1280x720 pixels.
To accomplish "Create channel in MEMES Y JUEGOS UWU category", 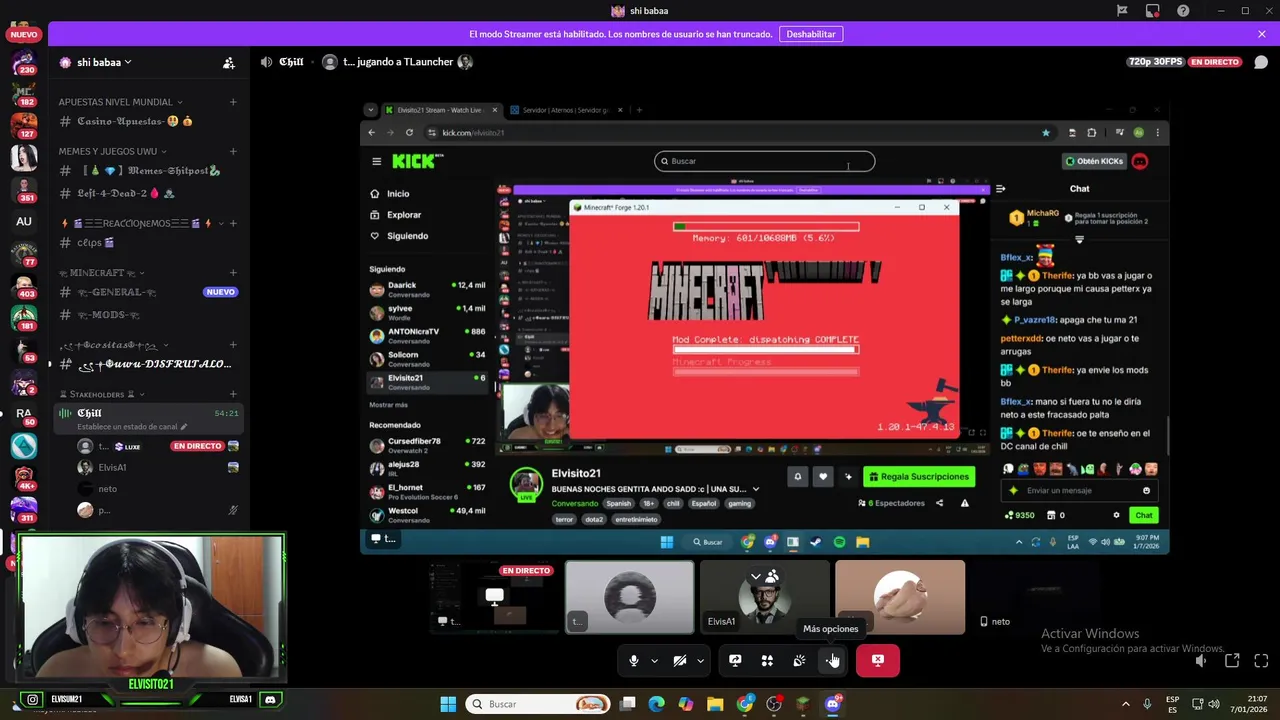I will [233, 152].
